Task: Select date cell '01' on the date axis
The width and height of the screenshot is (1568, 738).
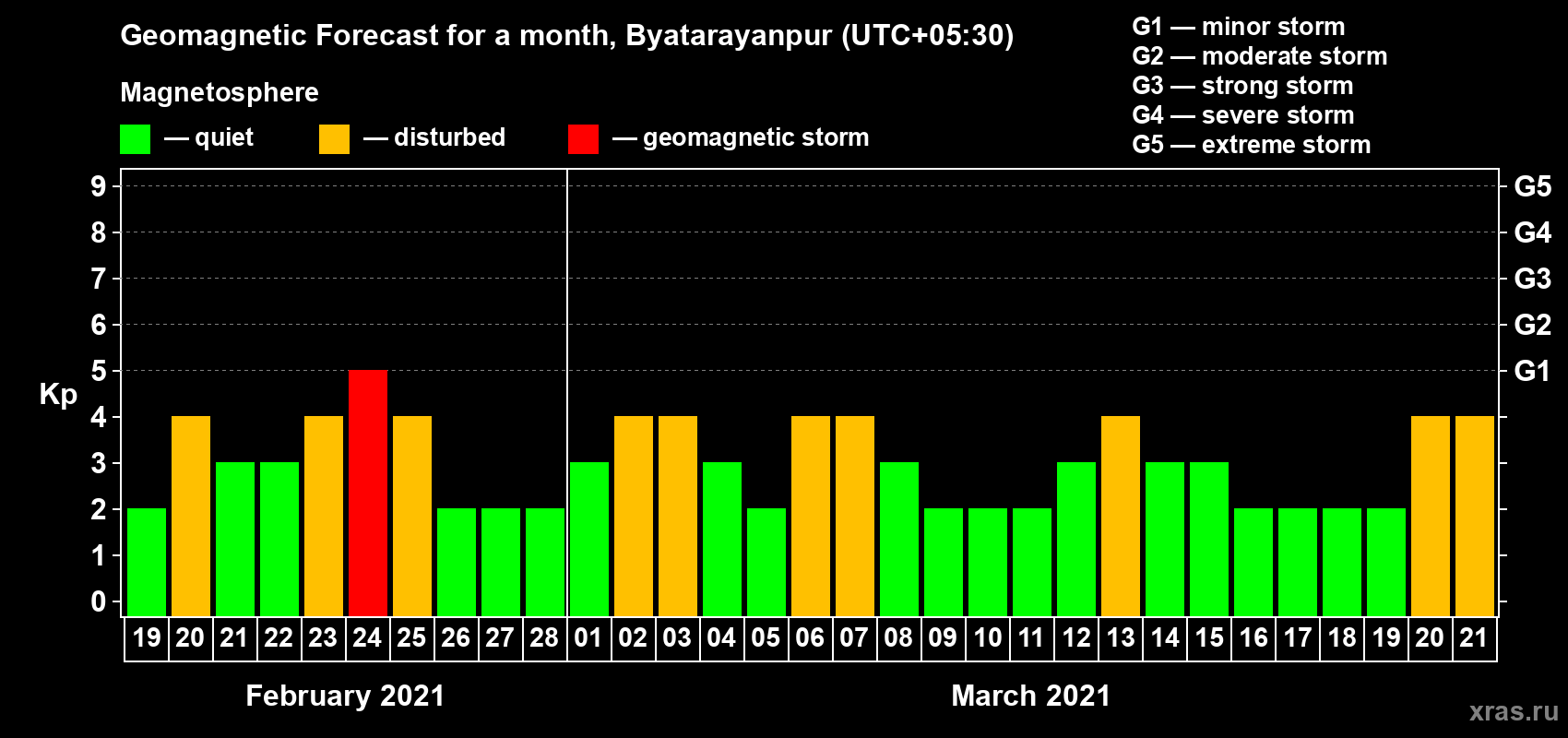Action: [588, 638]
